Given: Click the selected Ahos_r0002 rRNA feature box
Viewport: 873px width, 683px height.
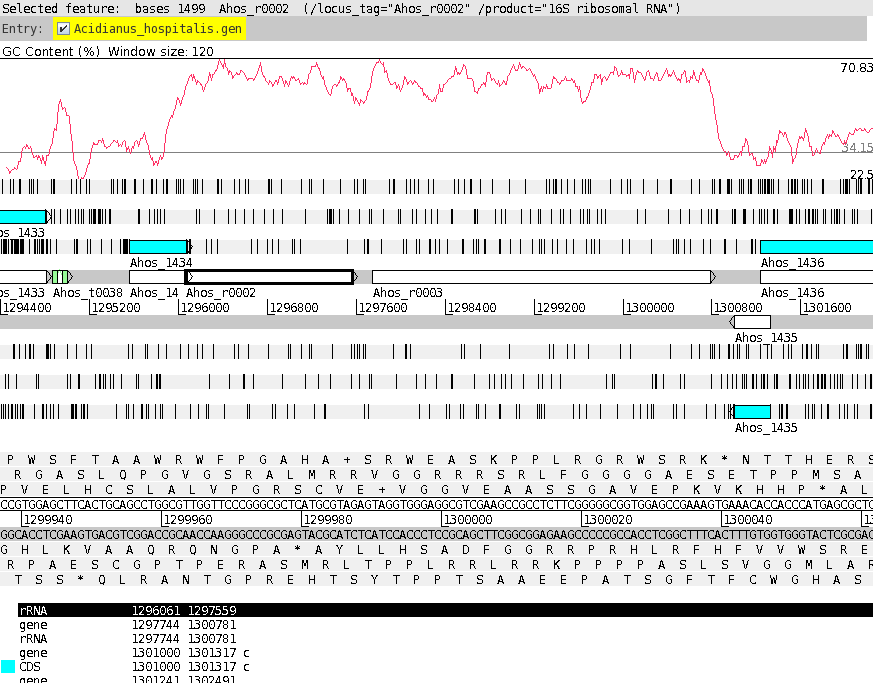Looking at the screenshot, I should coord(270,277).
